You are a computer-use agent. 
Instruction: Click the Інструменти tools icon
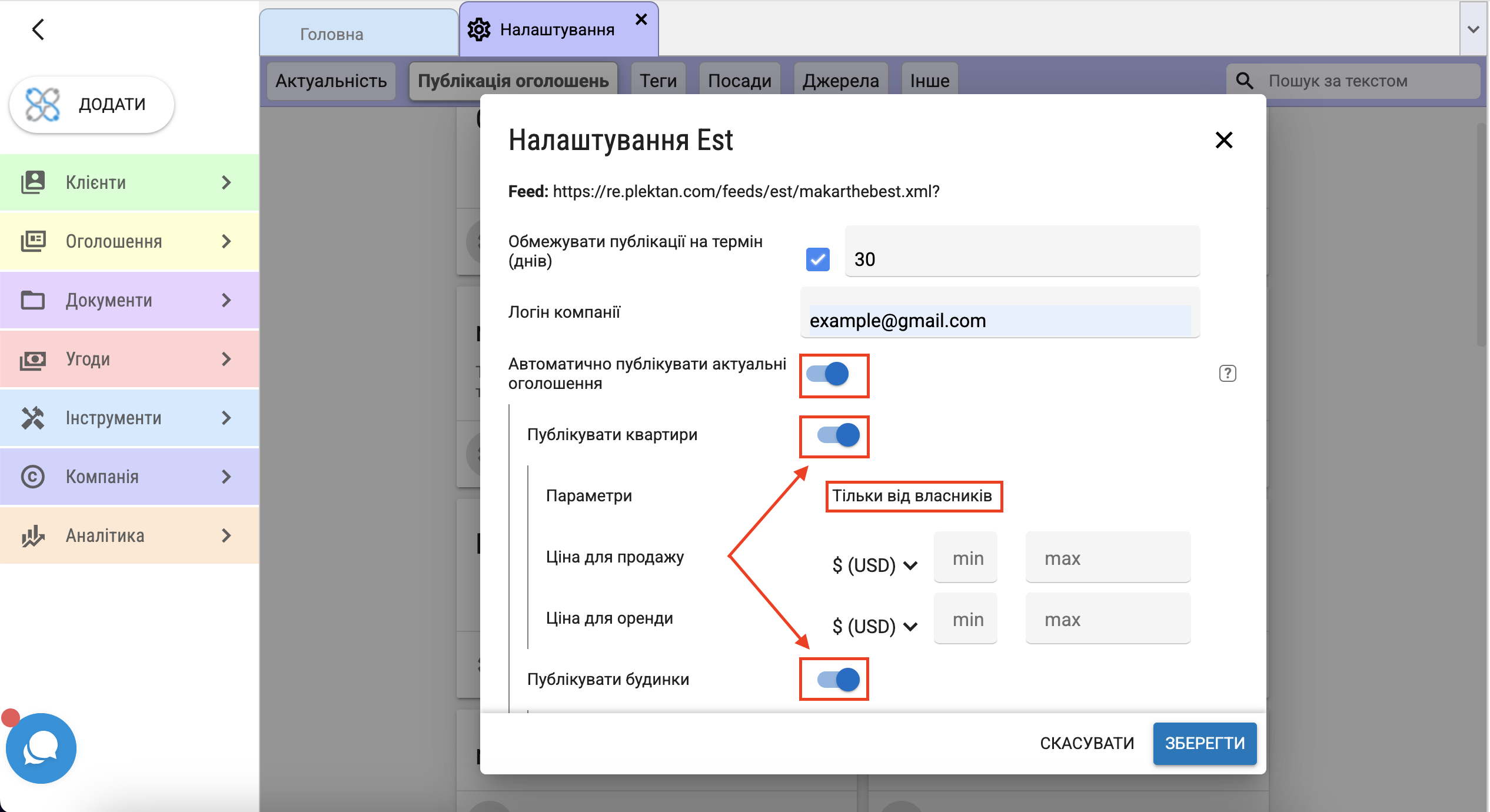point(33,418)
